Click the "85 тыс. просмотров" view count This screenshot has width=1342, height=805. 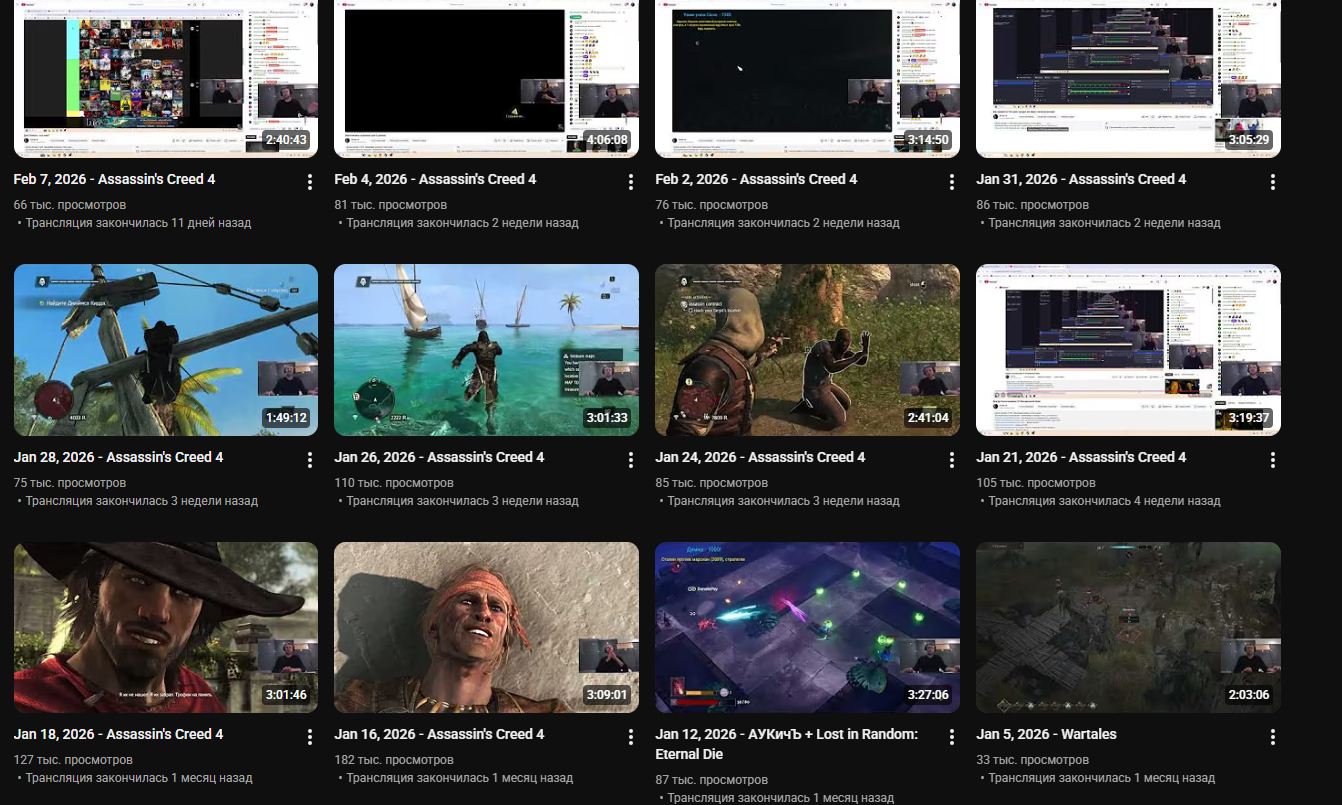(711, 483)
